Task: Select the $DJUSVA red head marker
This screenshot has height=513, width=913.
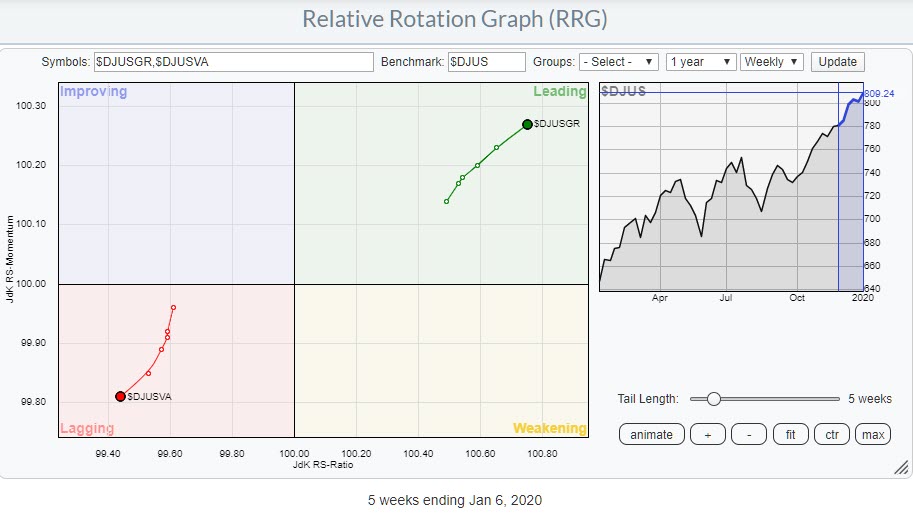Action: pyautogui.click(x=120, y=396)
